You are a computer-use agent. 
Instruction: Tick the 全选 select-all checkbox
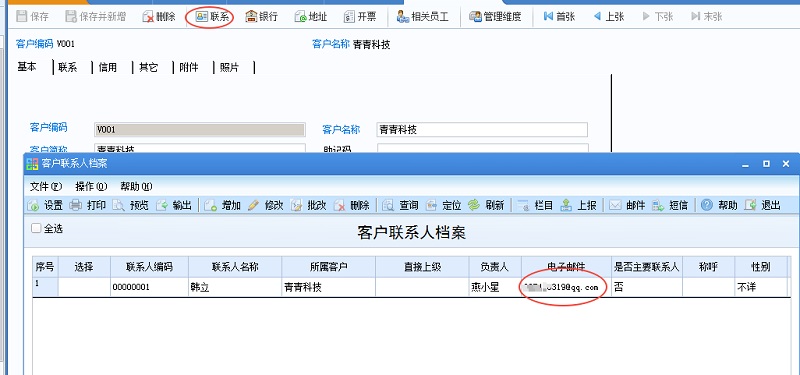[x=36, y=229]
